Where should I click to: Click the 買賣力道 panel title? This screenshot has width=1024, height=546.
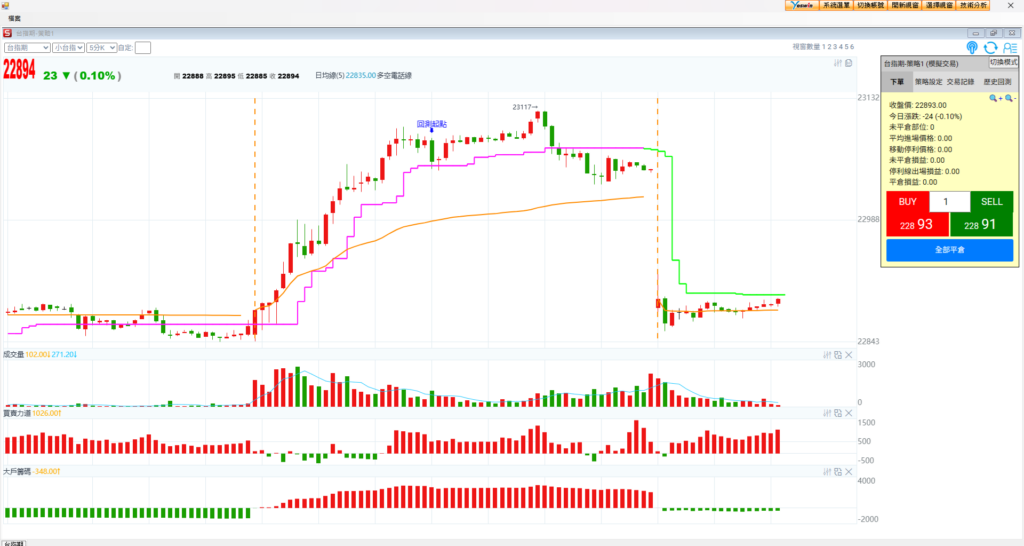click(16, 413)
